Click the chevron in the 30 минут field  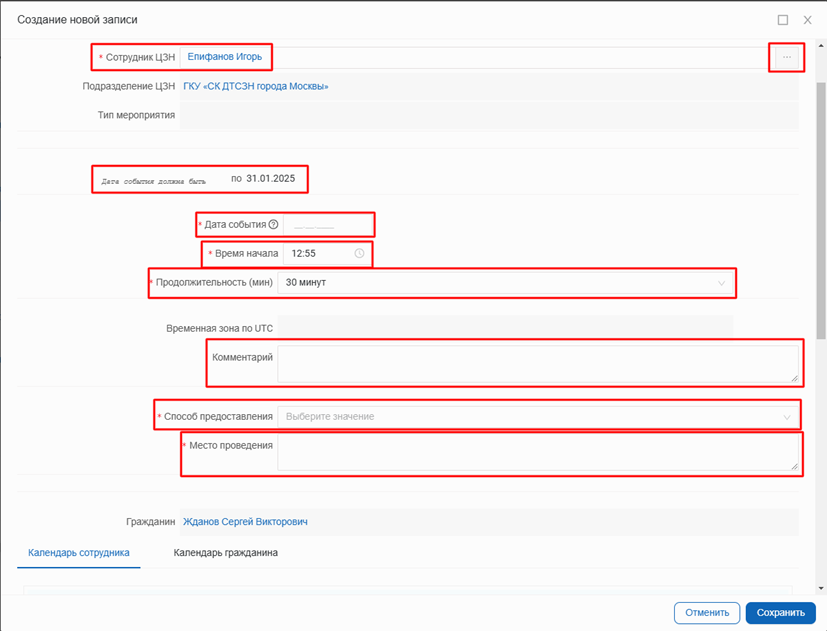pos(722,283)
